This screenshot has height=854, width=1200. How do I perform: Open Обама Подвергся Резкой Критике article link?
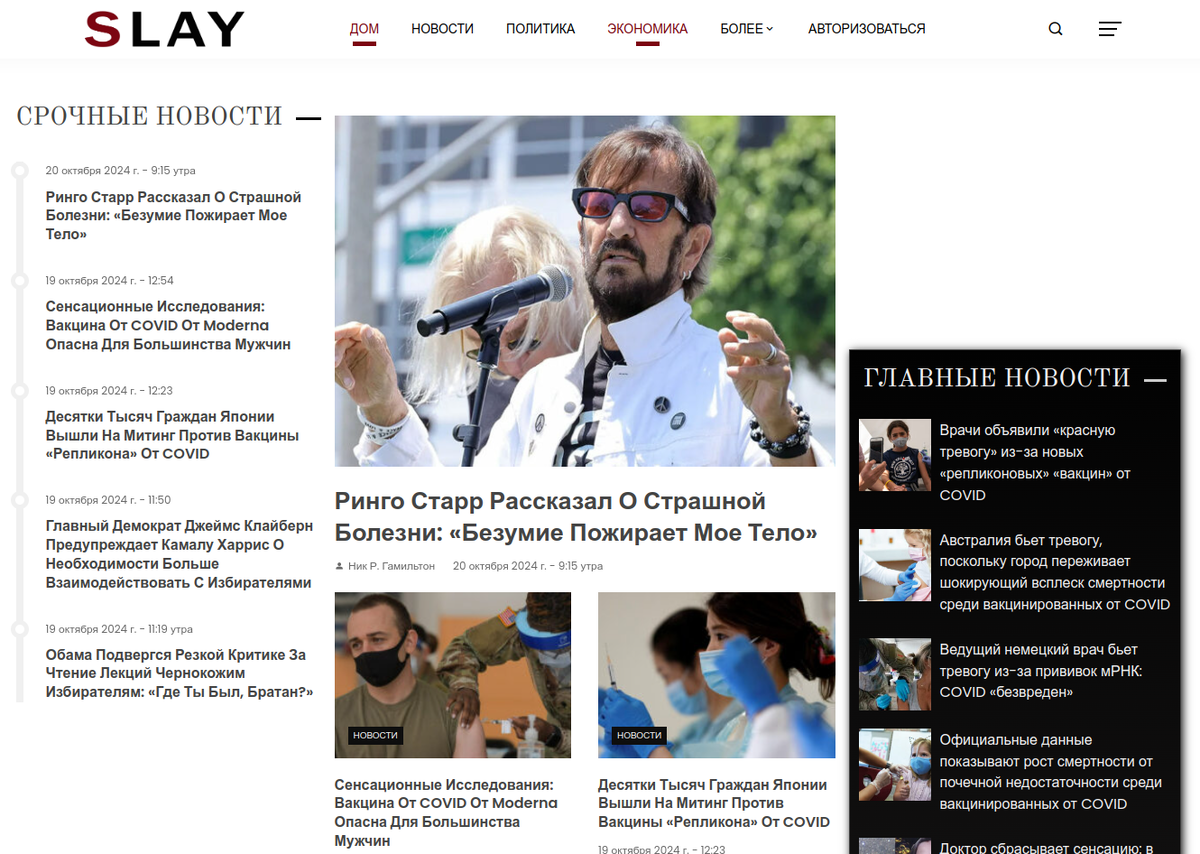coord(179,673)
